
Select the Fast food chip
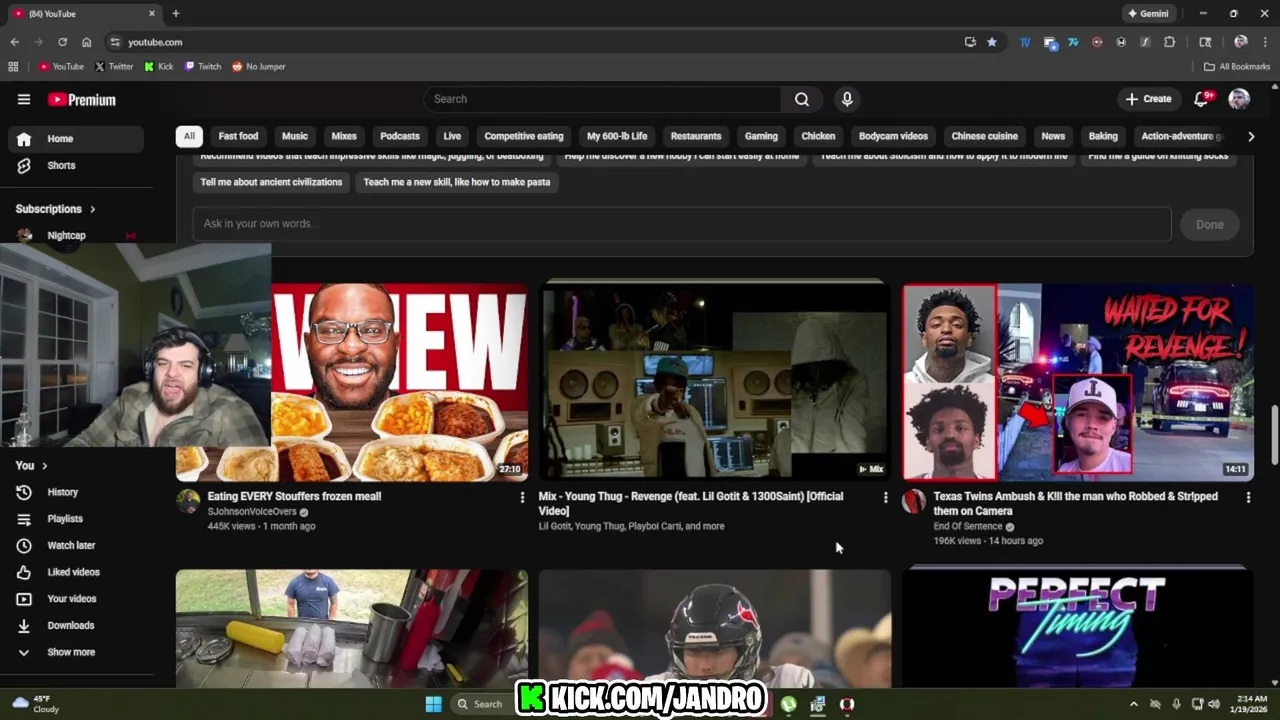pyautogui.click(x=238, y=136)
